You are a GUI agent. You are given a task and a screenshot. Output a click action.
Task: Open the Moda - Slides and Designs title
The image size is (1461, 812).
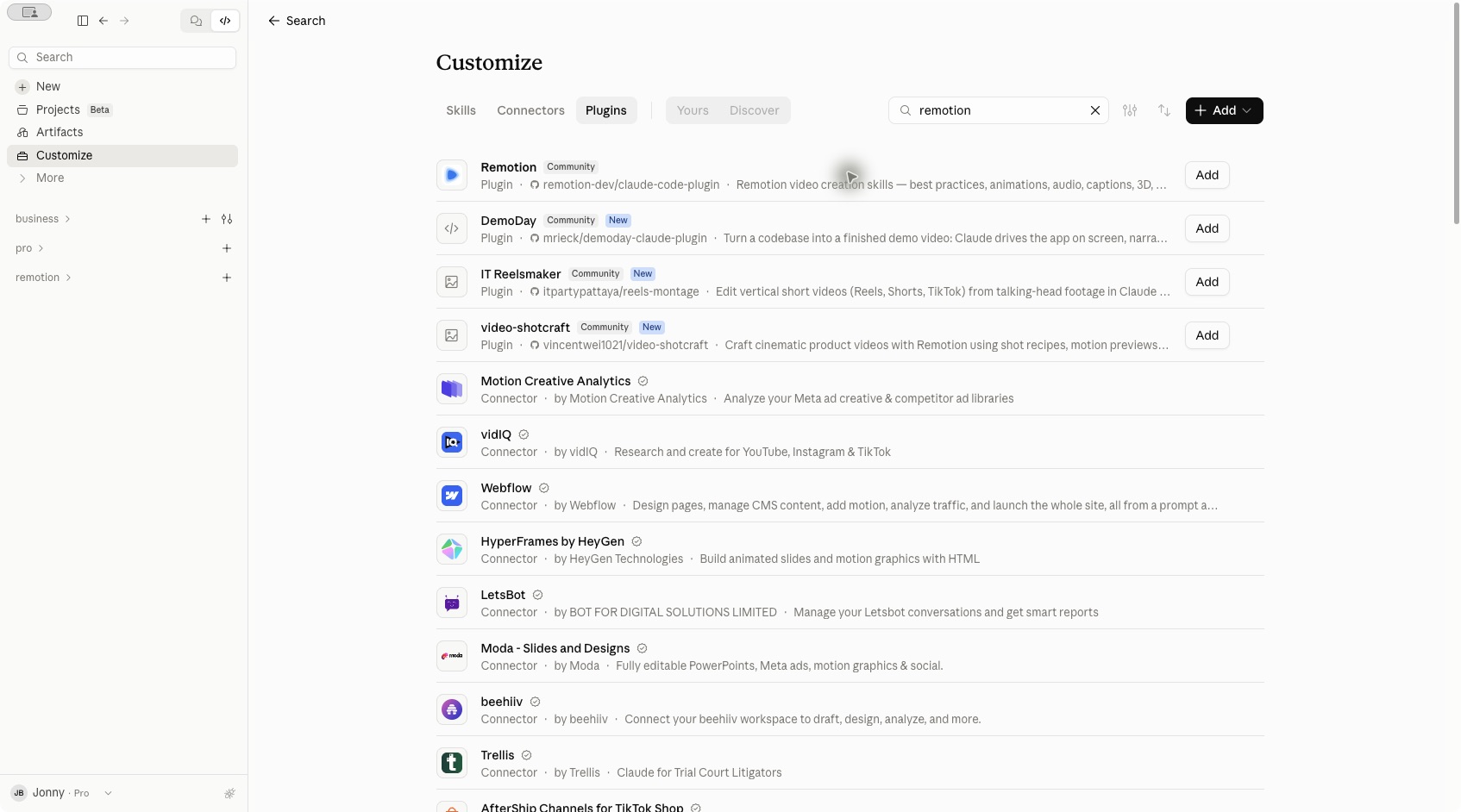(555, 648)
